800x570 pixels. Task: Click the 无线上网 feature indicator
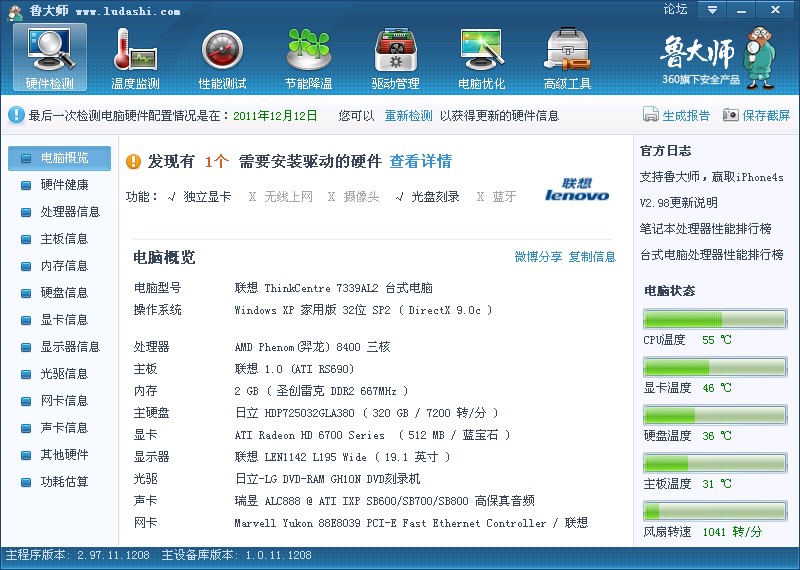(281, 196)
